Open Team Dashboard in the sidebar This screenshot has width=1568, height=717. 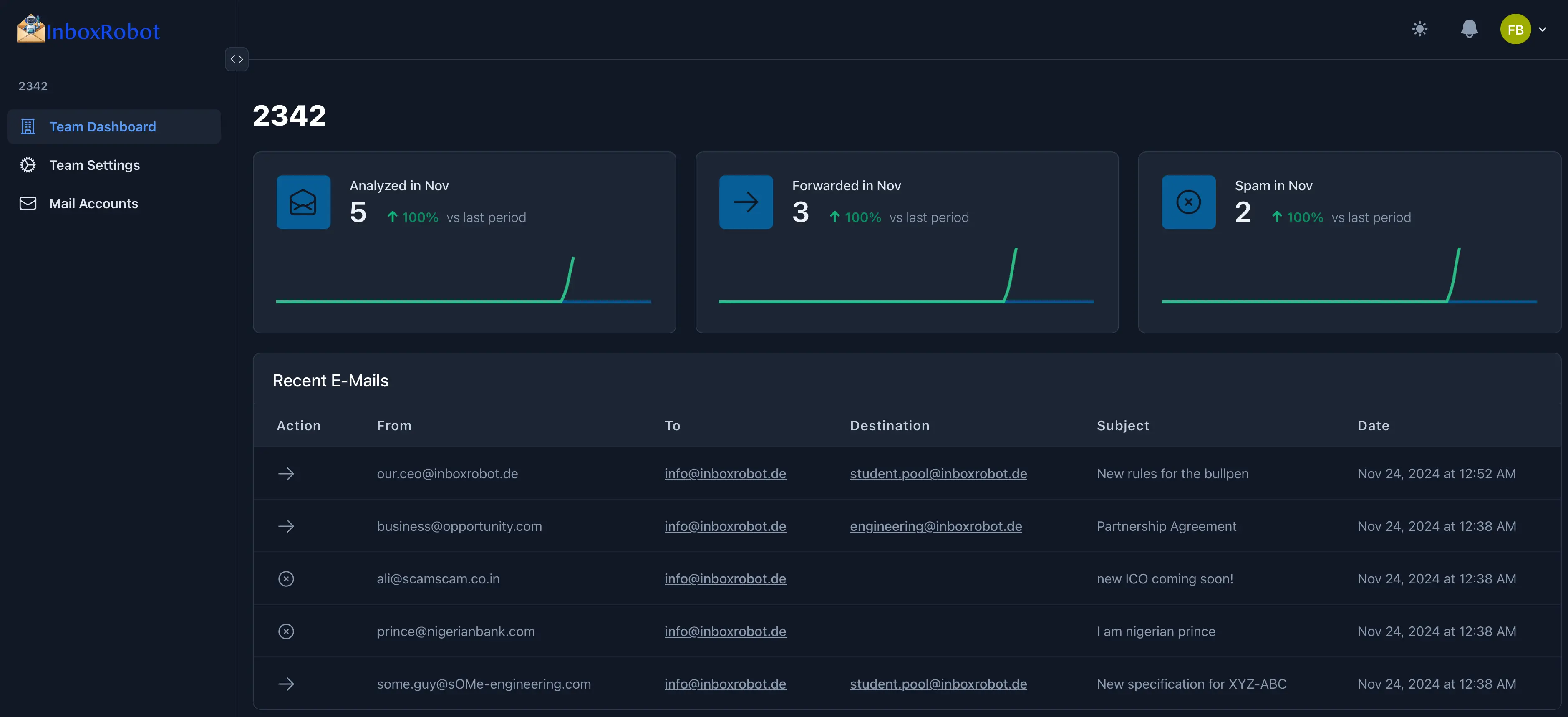[114, 126]
